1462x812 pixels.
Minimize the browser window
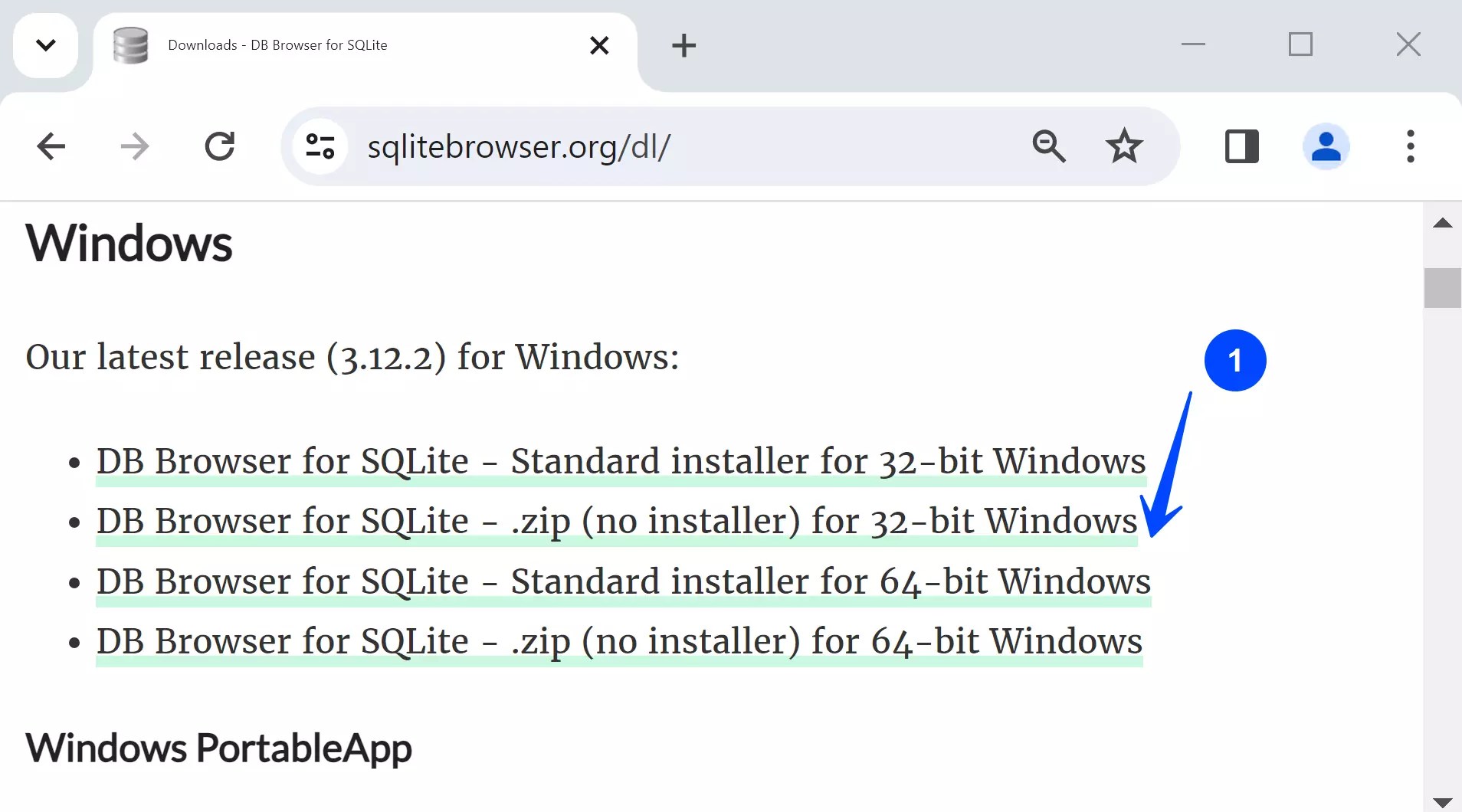point(1193,44)
